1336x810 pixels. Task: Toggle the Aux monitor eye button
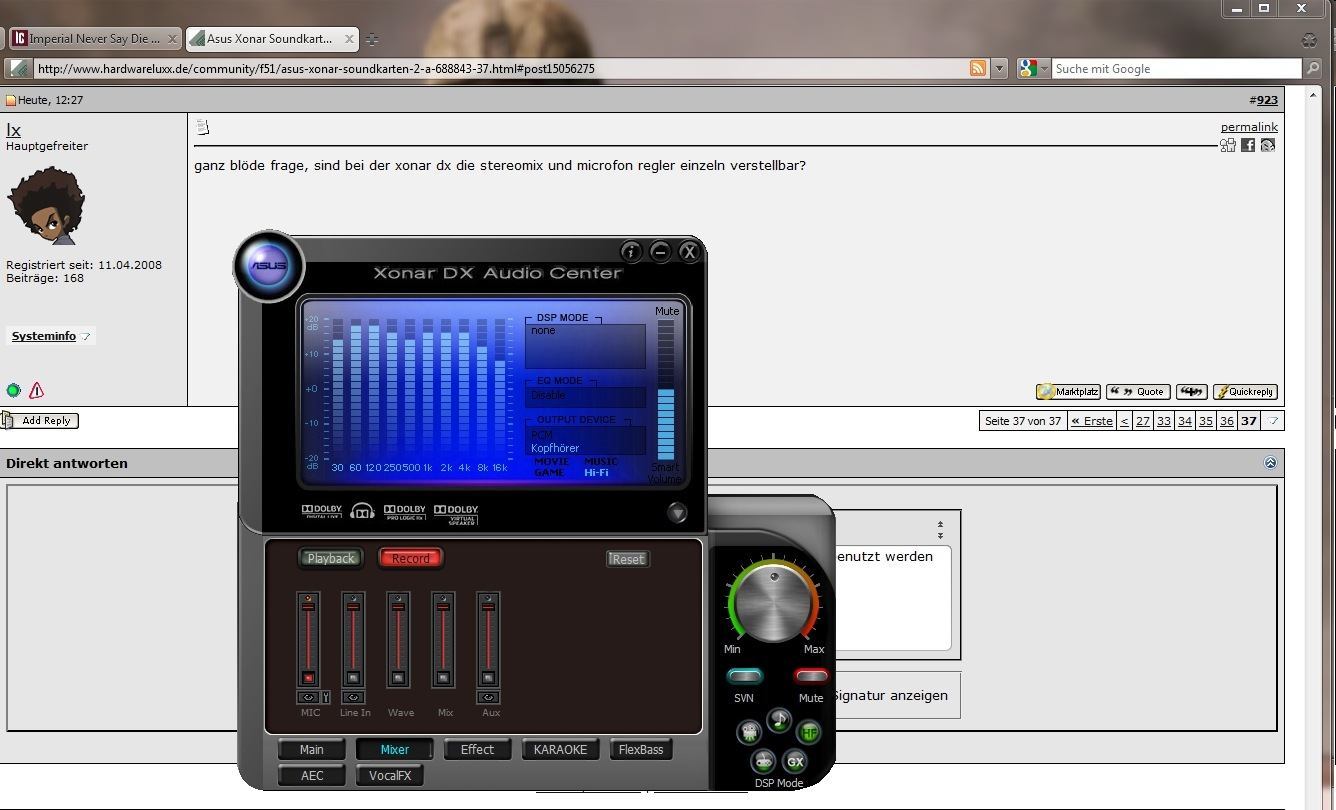point(488,697)
